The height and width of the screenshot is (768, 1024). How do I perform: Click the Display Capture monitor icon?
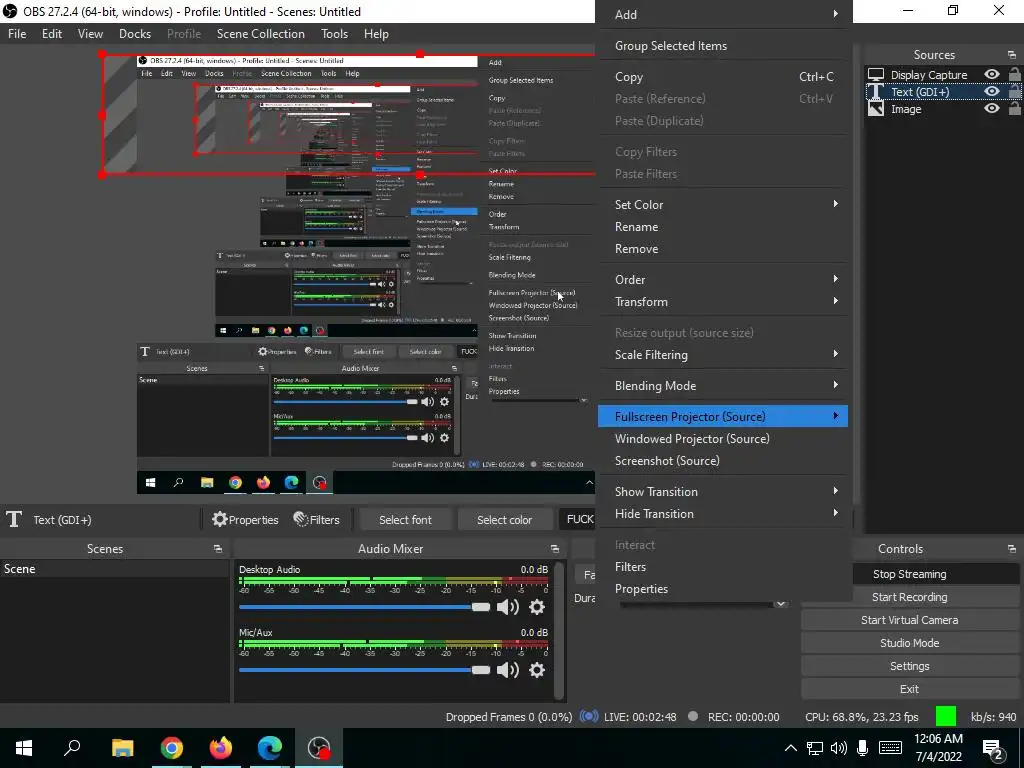tap(876, 74)
